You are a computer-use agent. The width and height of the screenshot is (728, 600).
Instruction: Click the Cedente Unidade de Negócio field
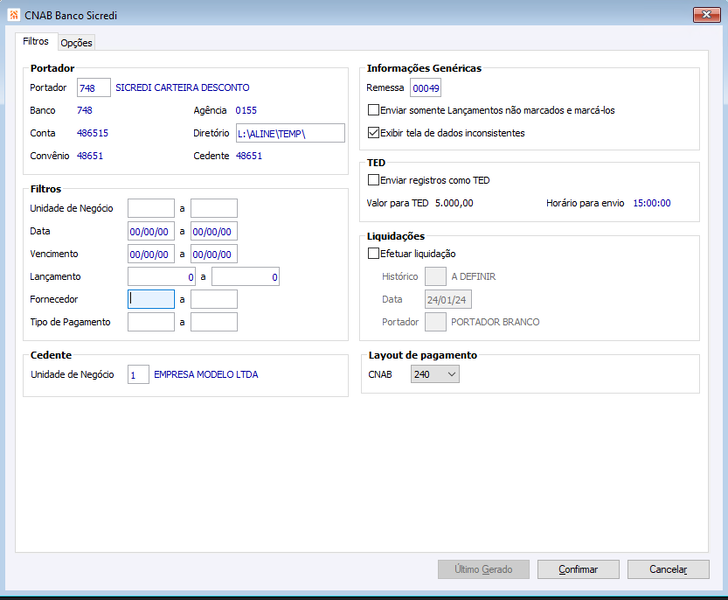[138, 375]
